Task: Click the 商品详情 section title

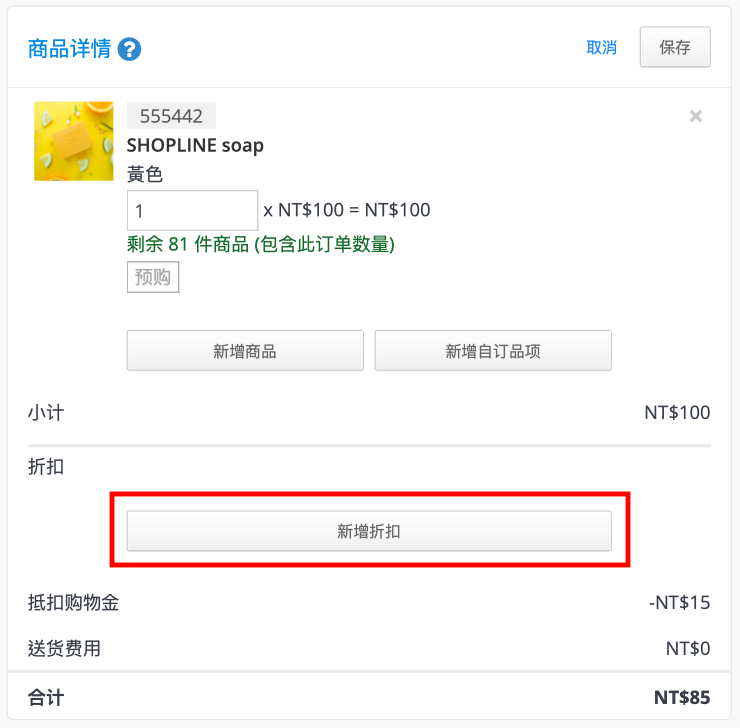Action: click(x=69, y=49)
